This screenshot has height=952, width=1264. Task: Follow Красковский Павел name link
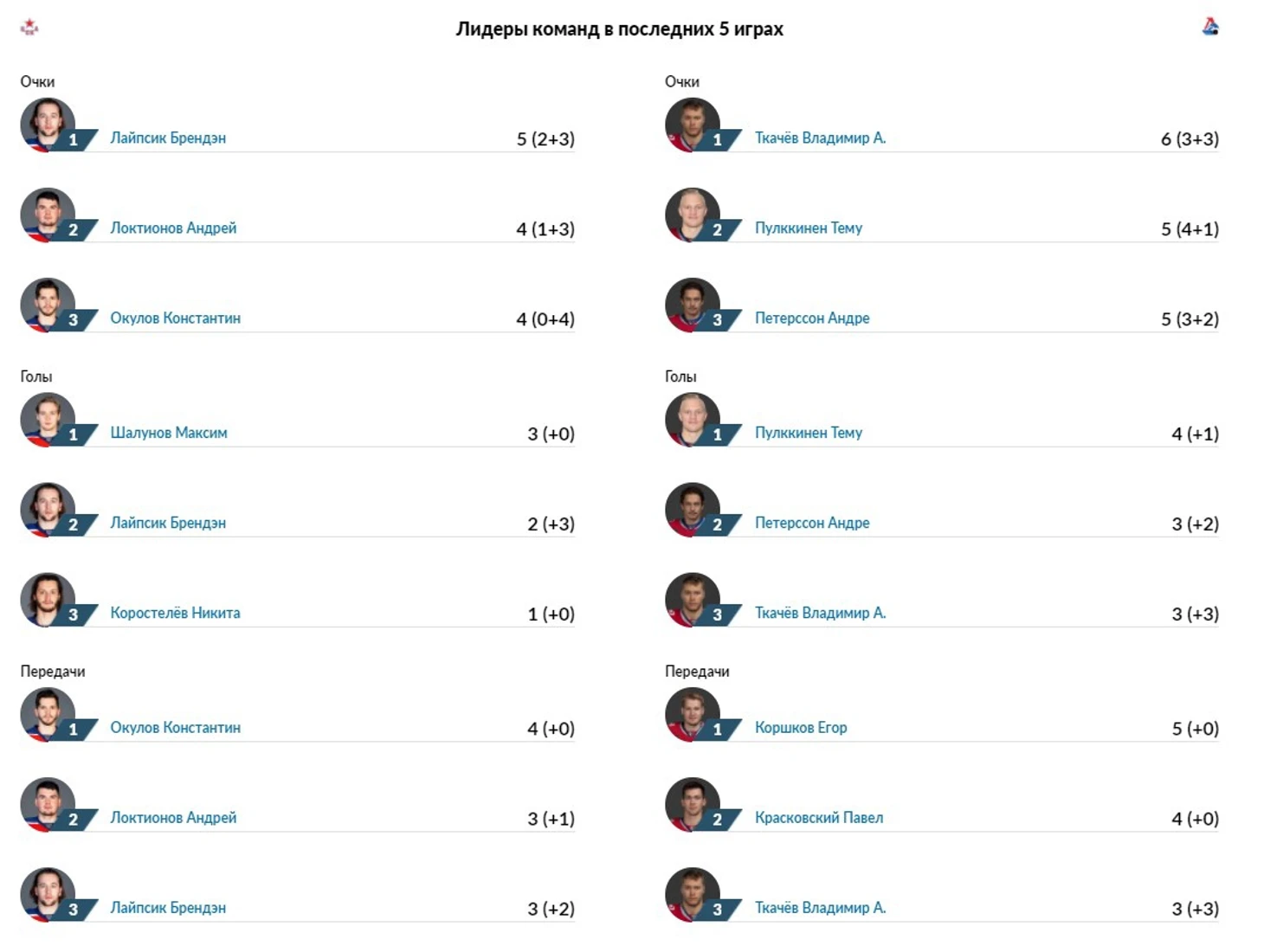tap(819, 818)
